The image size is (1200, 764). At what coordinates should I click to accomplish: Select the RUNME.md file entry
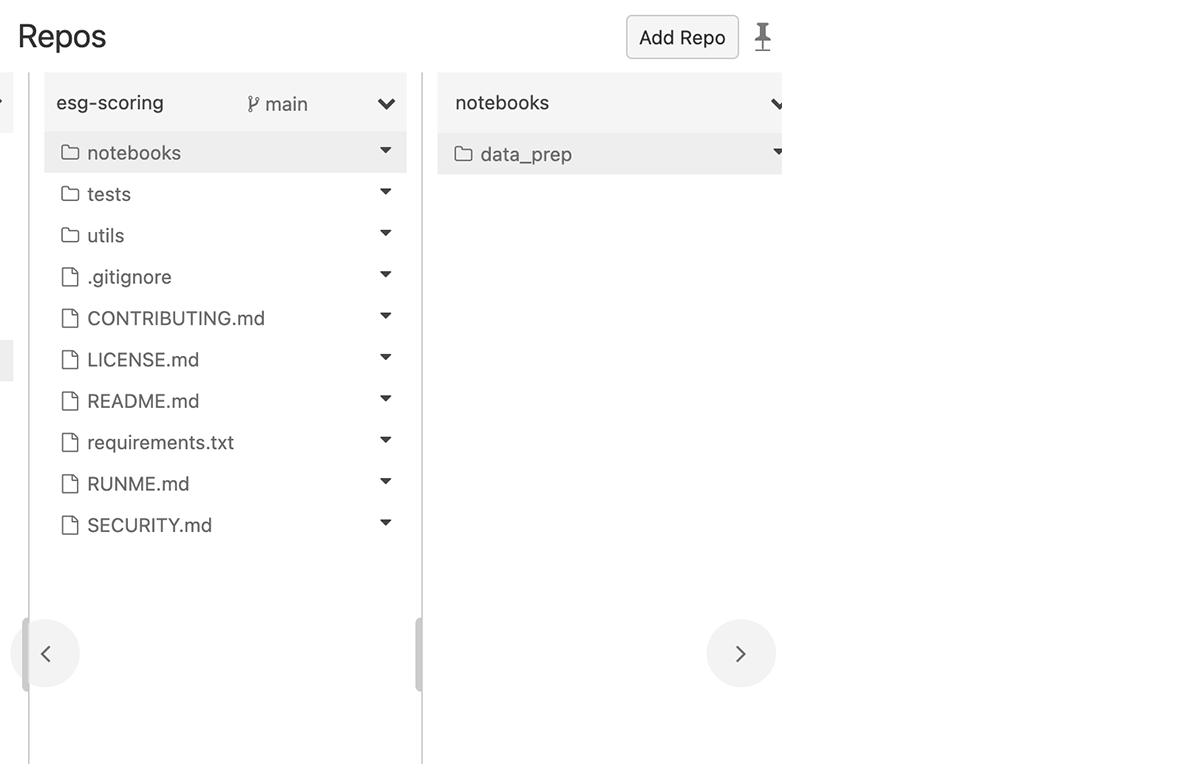pos(138,484)
